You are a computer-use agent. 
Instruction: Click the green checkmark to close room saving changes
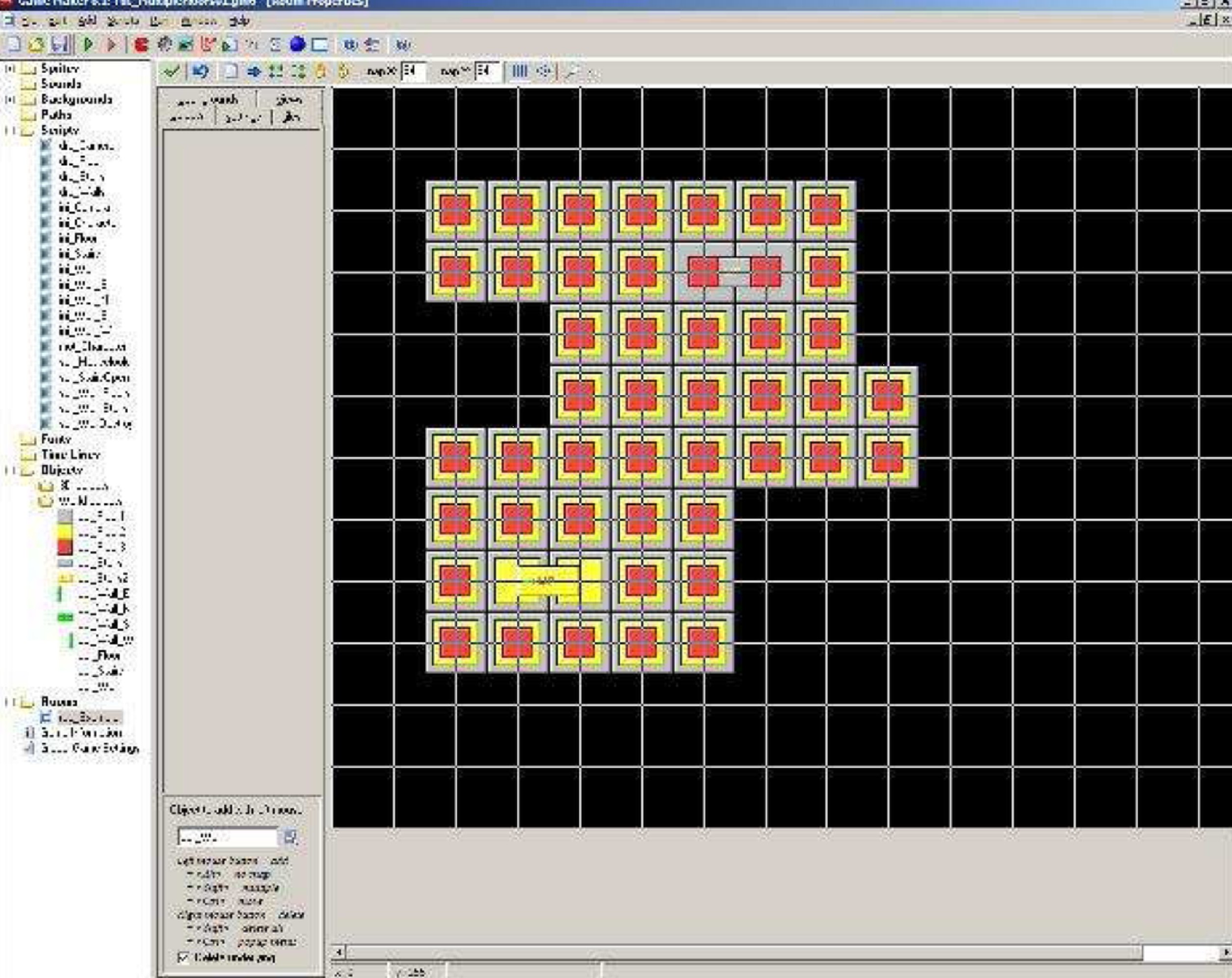coord(171,72)
